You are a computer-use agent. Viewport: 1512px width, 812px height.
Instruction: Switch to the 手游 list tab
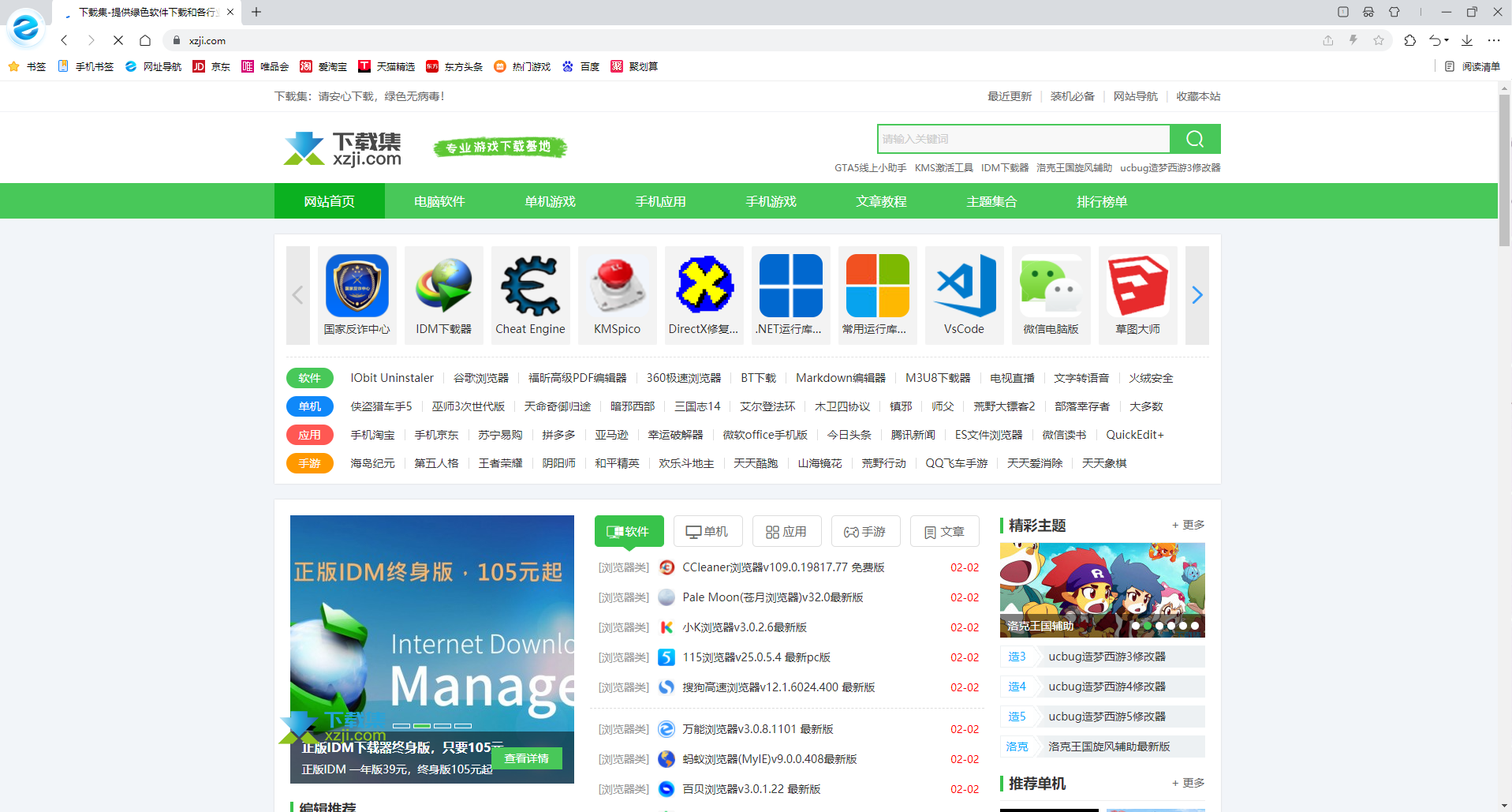pos(866,531)
